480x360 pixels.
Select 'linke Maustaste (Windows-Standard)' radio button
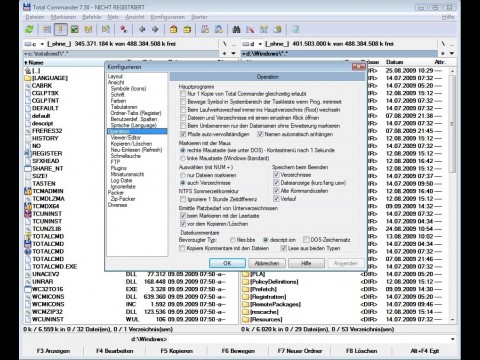pos(183,158)
